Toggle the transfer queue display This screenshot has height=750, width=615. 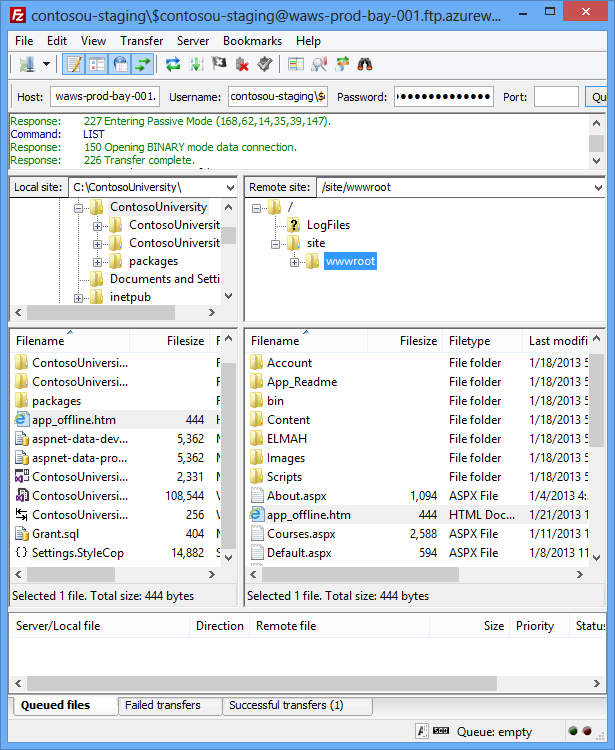pyautogui.click(x=143, y=64)
